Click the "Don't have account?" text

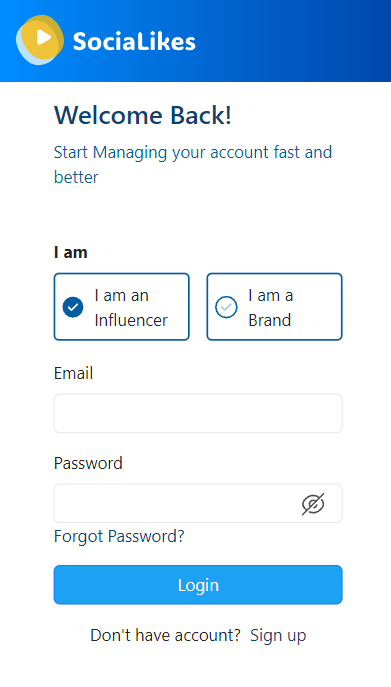(166, 635)
